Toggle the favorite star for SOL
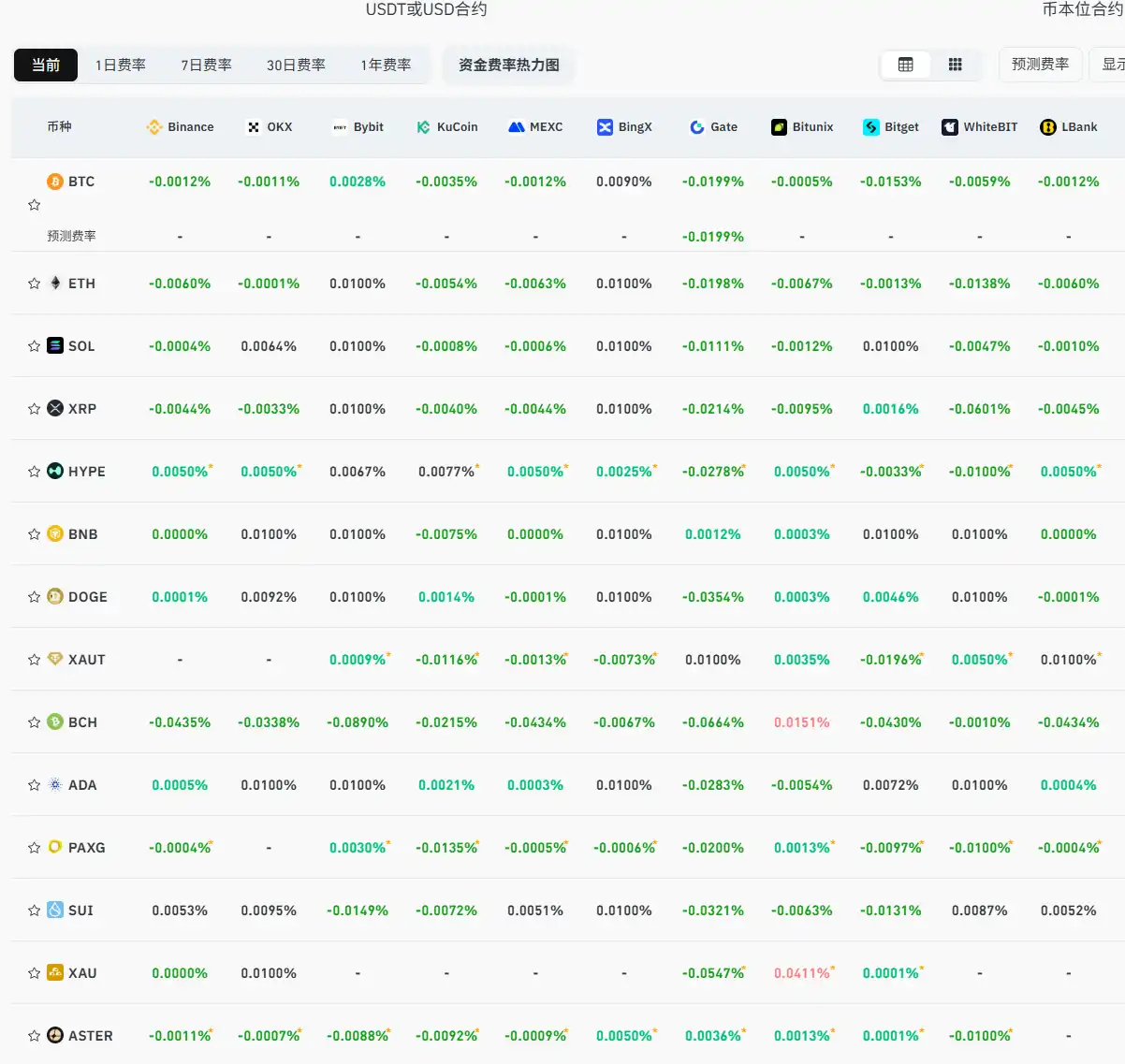This screenshot has height=1064, width=1125. 35,346
